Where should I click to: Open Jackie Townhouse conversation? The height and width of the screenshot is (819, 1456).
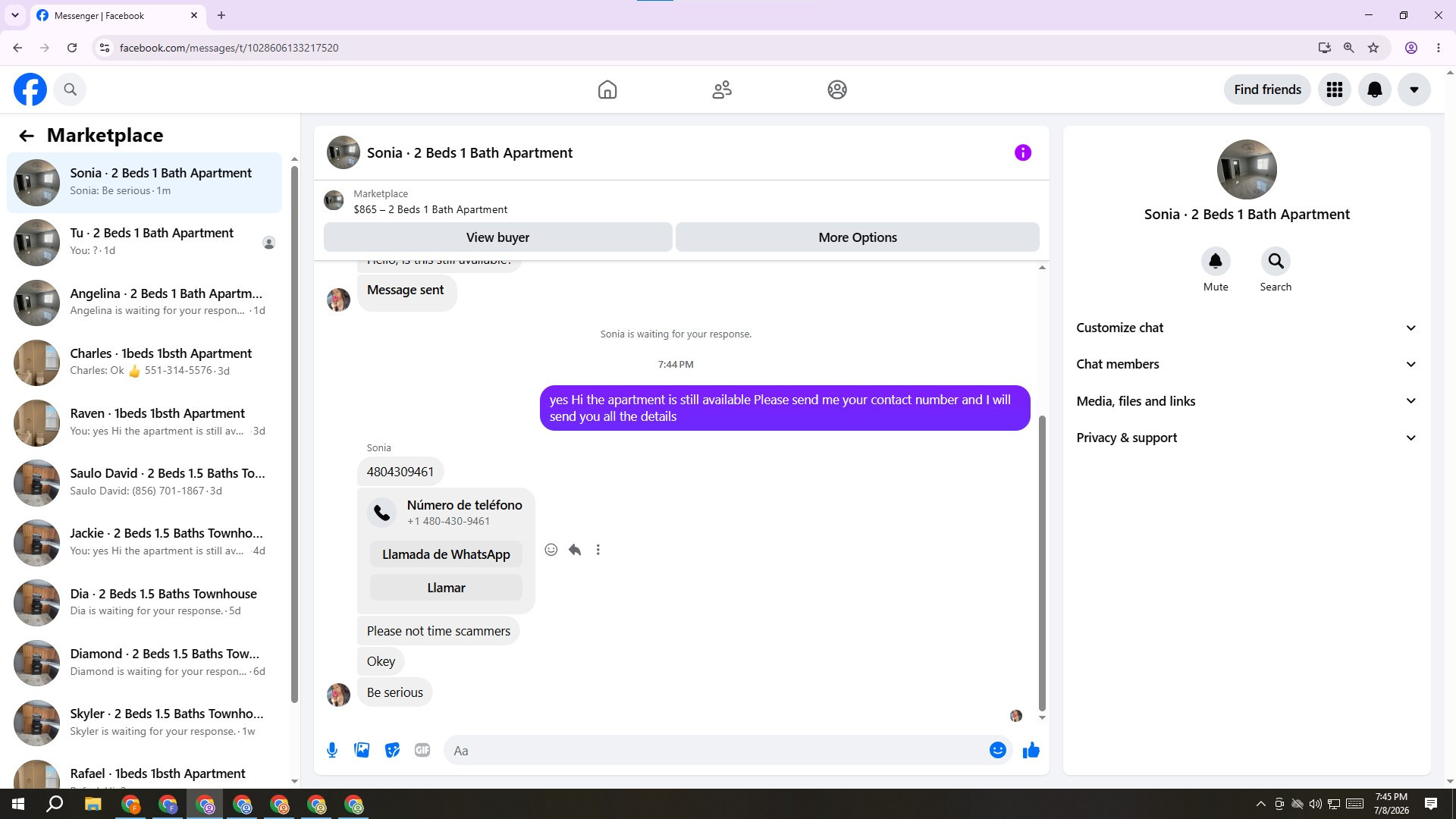(144, 542)
